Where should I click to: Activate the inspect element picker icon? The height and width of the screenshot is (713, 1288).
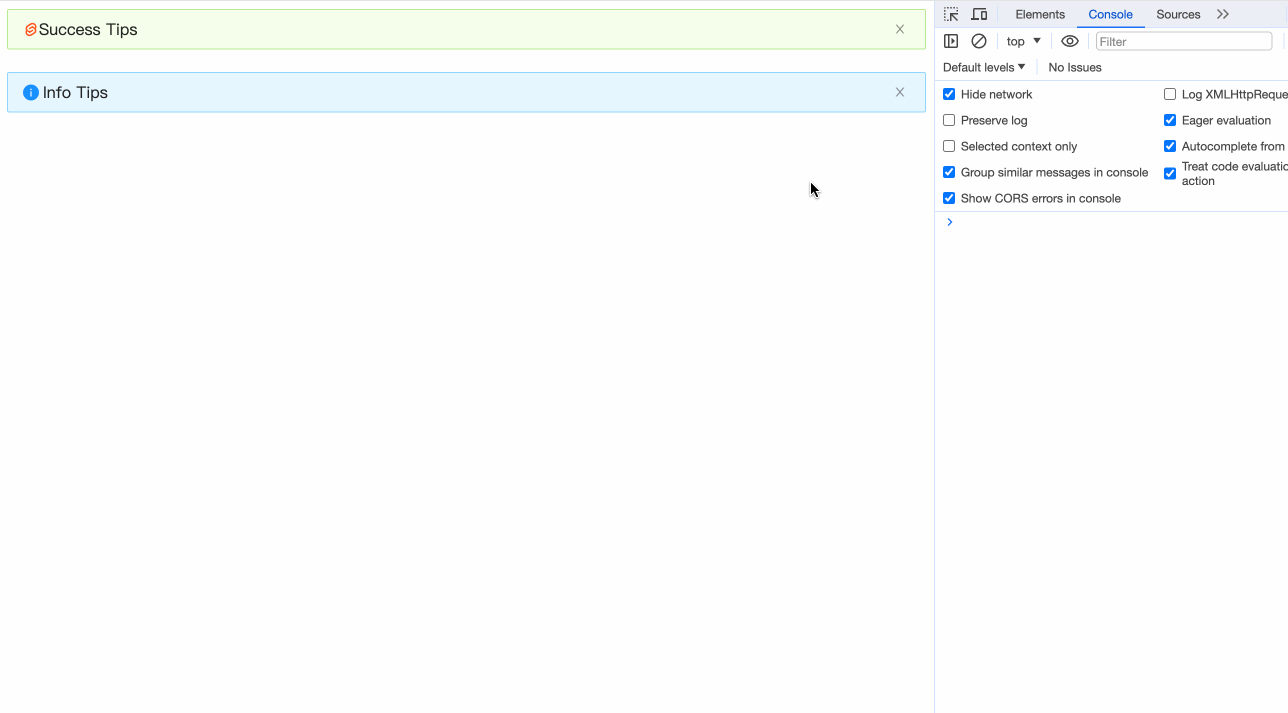[951, 14]
